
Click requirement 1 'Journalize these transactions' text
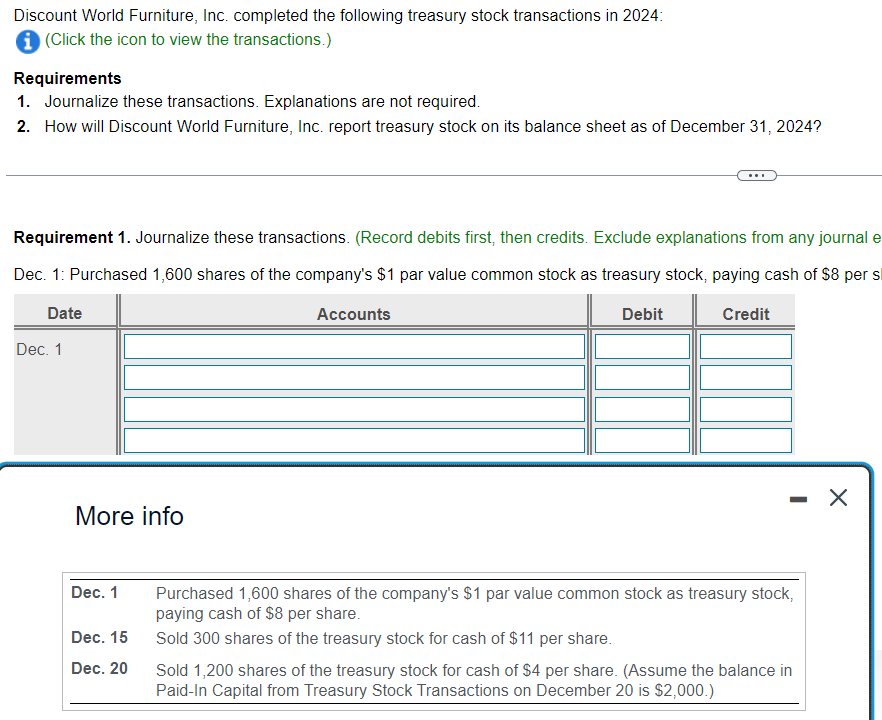[262, 101]
